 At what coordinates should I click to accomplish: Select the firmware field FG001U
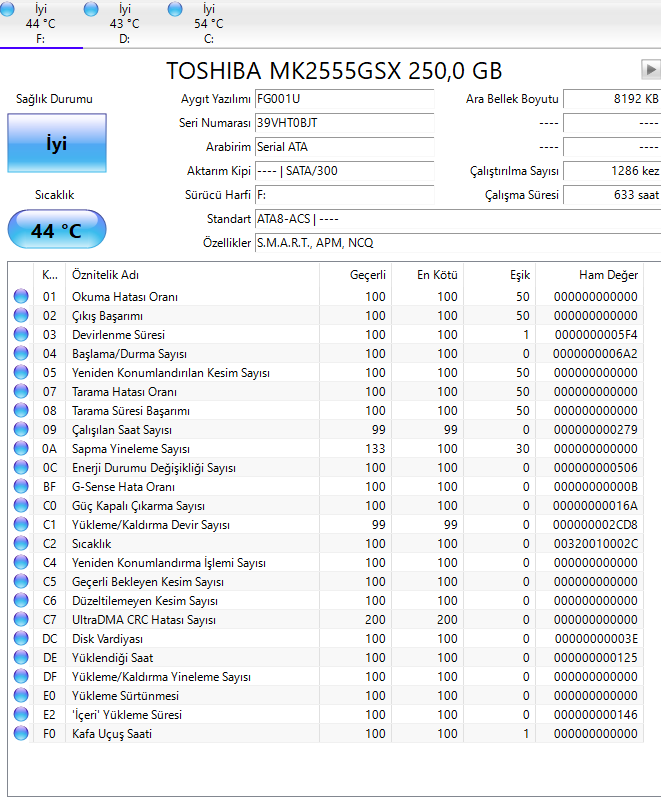pos(344,99)
